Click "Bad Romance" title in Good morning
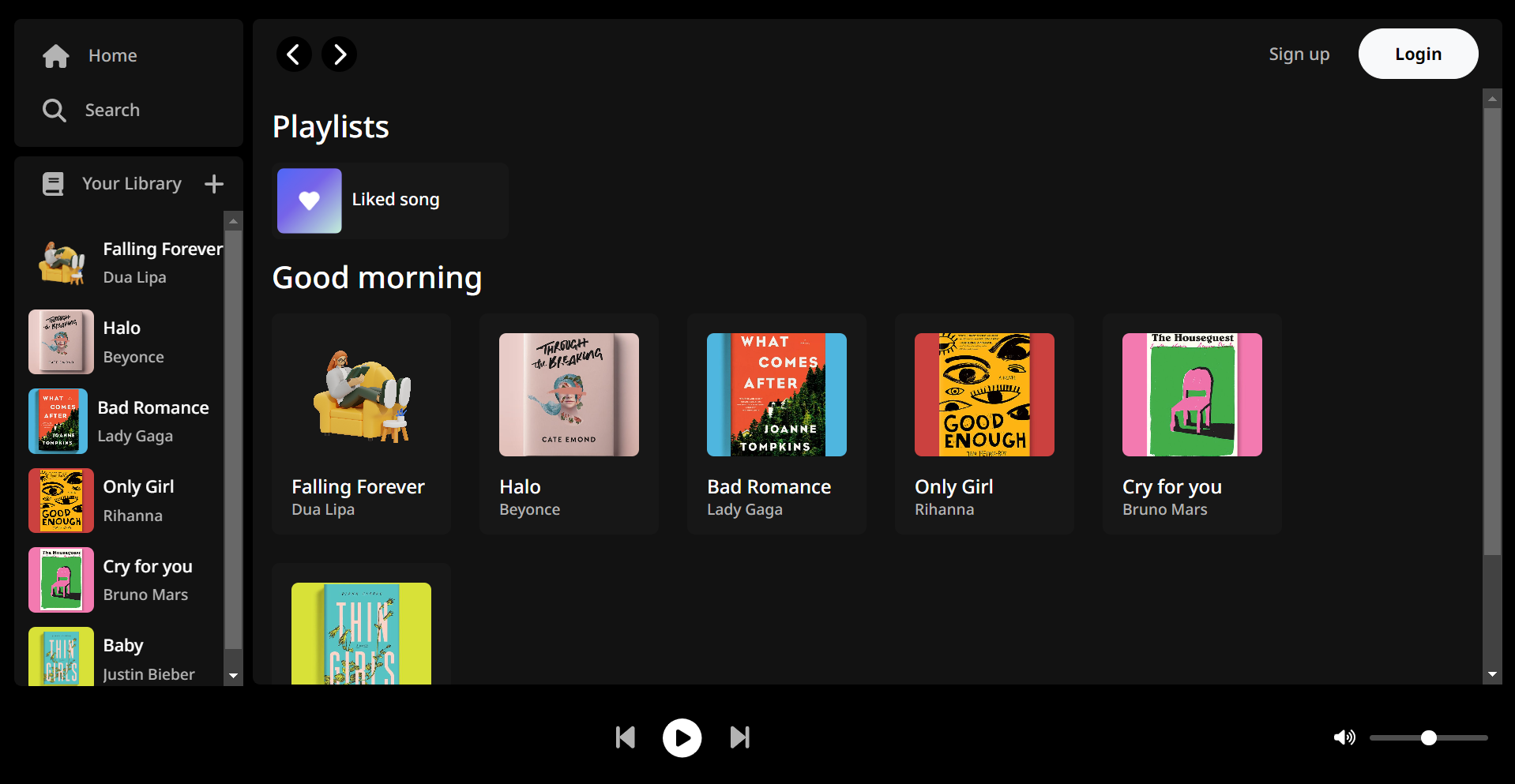This screenshot has width=1515, height=784. coord(769,487)
